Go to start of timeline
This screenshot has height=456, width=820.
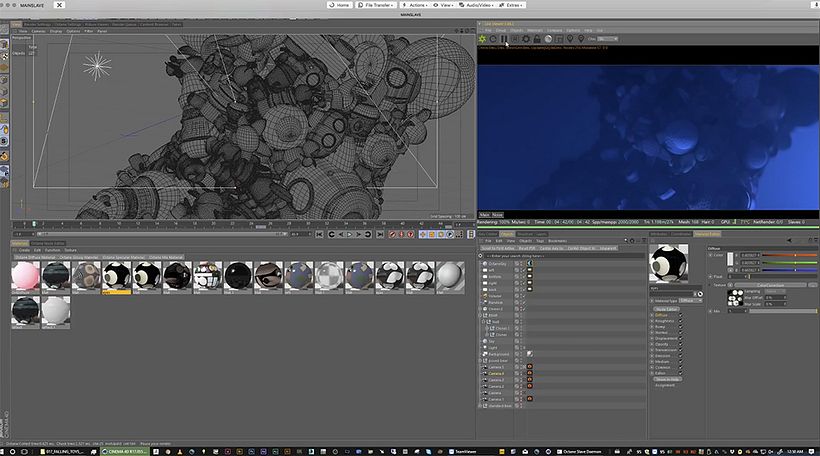click(x=320, y=234)
